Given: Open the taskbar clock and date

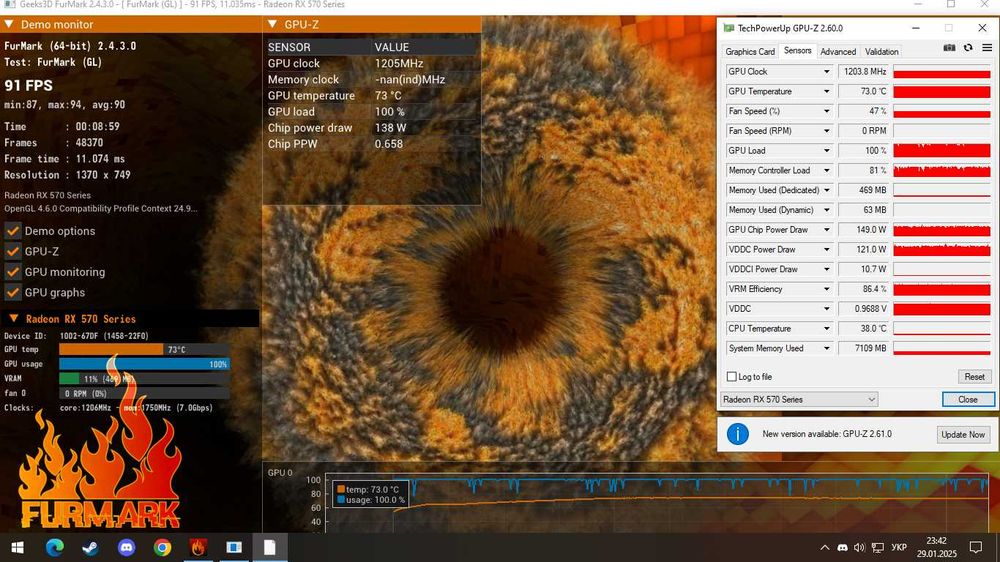Looking at the screenshot, I should point(936,547).
